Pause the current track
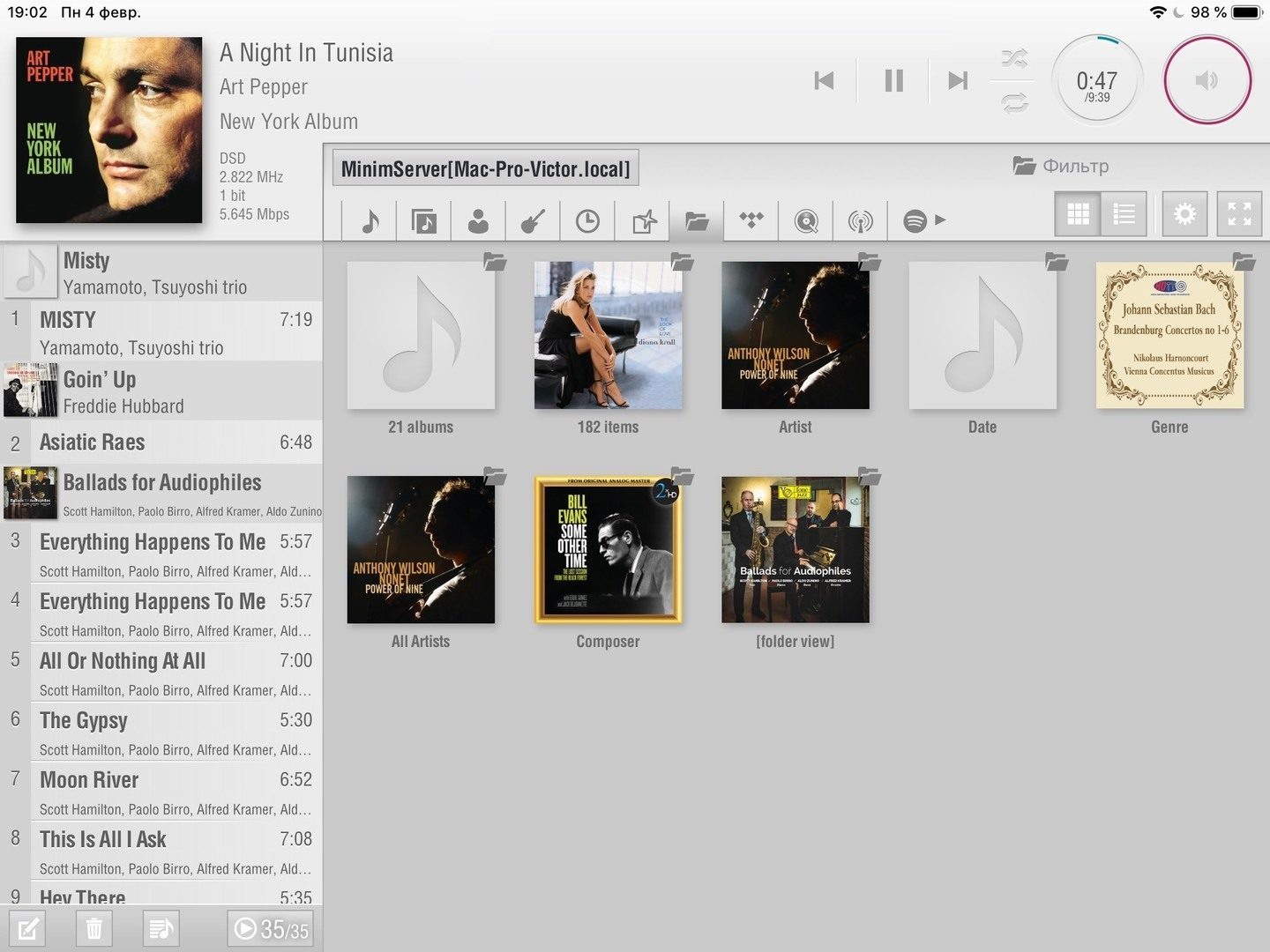Image resolution: width=1270 pixels, height=952 pixels. (893, 81)
